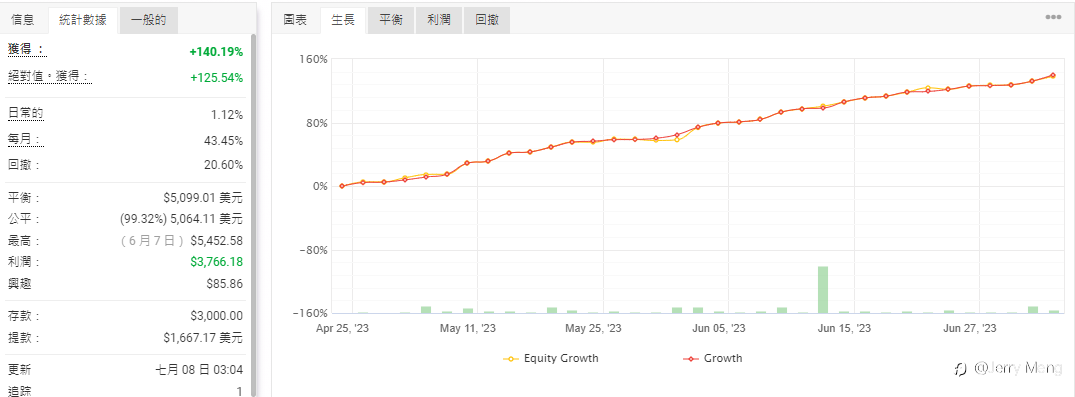The width and height of the screenshot is (1075, 397).
Task: Switch to the 利潤 profit tab
Action: coord(439,20)
